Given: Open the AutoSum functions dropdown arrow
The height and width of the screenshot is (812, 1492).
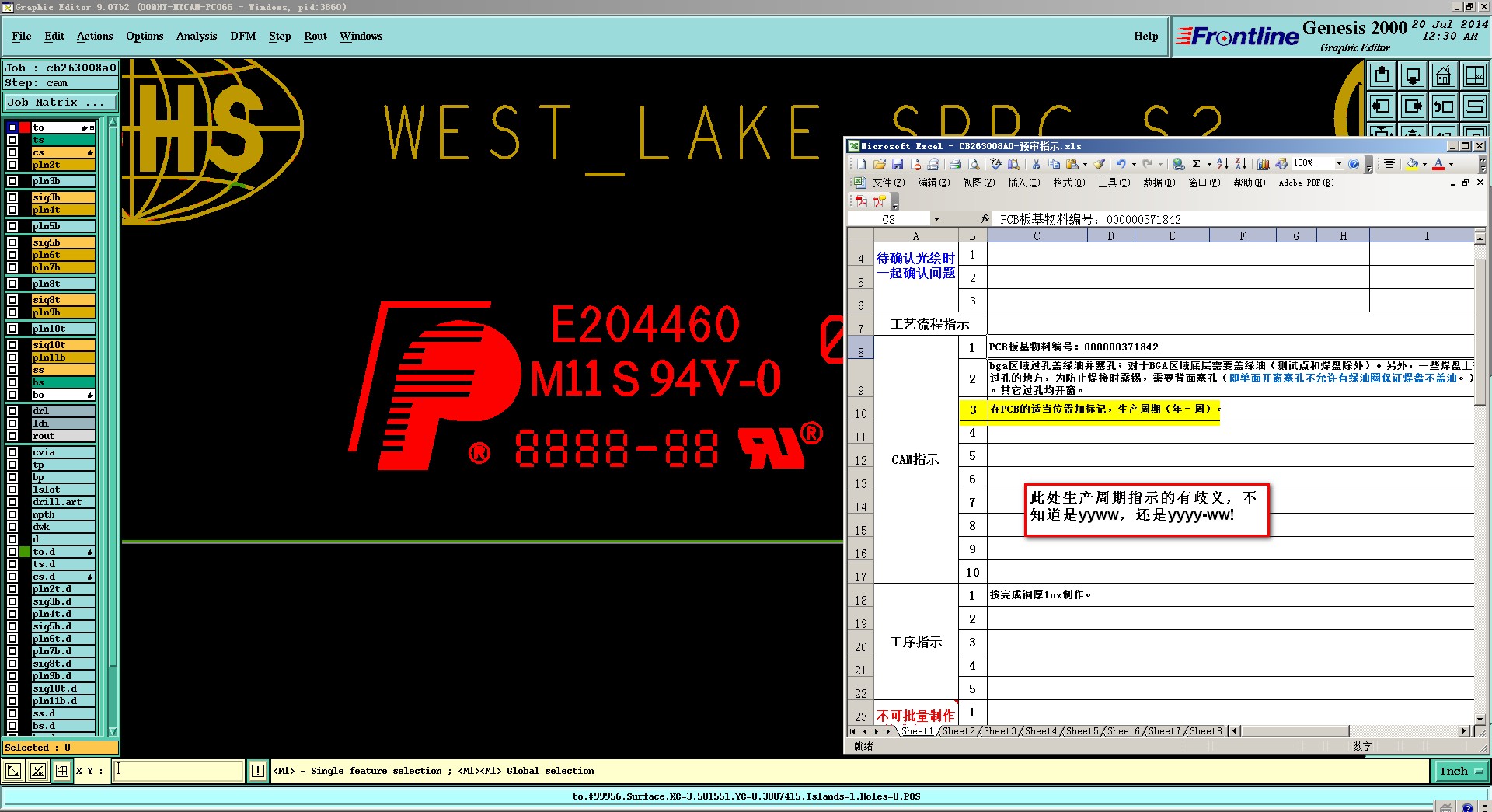Looking at the screenshot, I should pos(1208,164).
